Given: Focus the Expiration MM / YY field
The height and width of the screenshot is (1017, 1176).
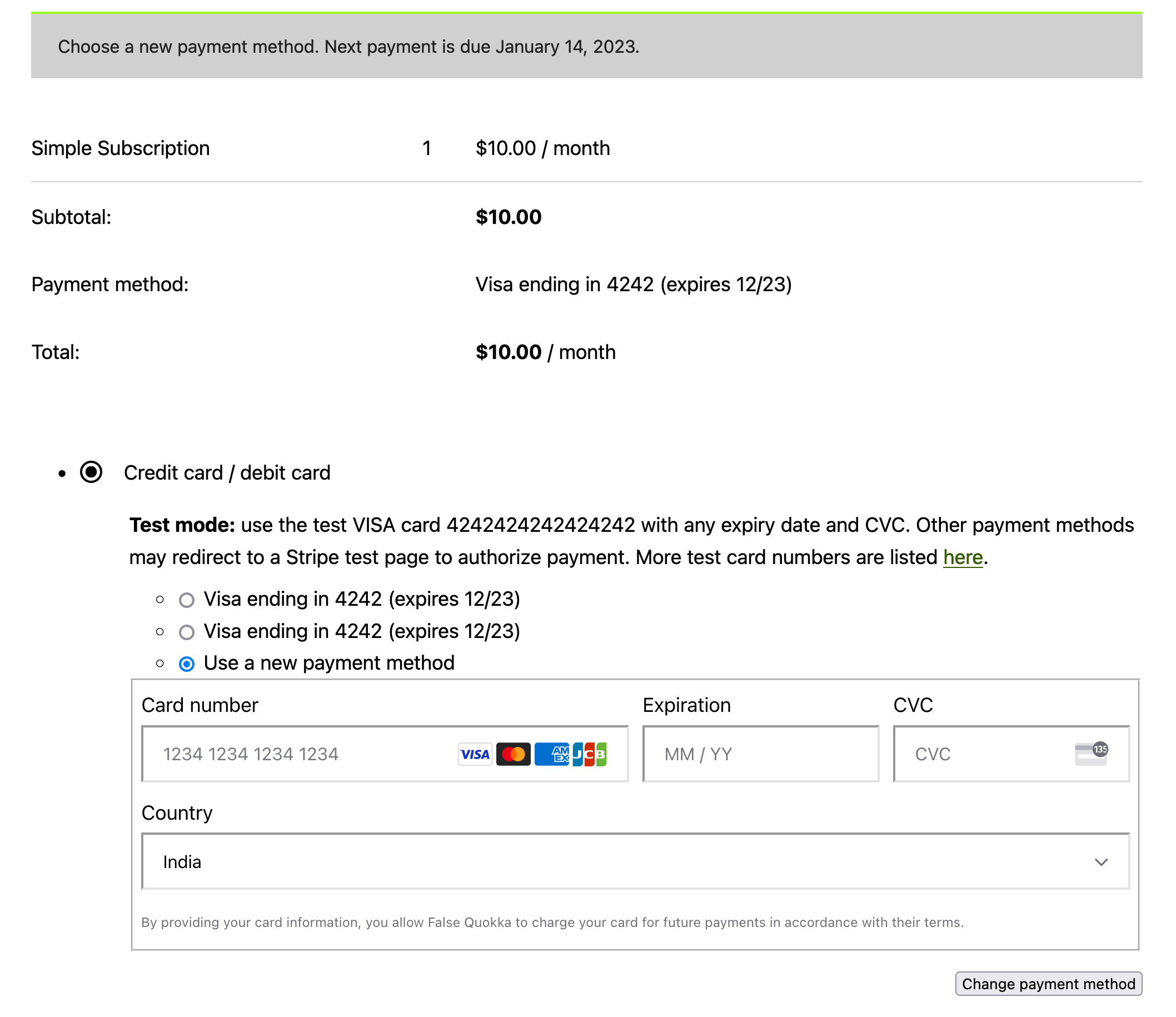Looking at the screenshot, I should tap(760, 754).
